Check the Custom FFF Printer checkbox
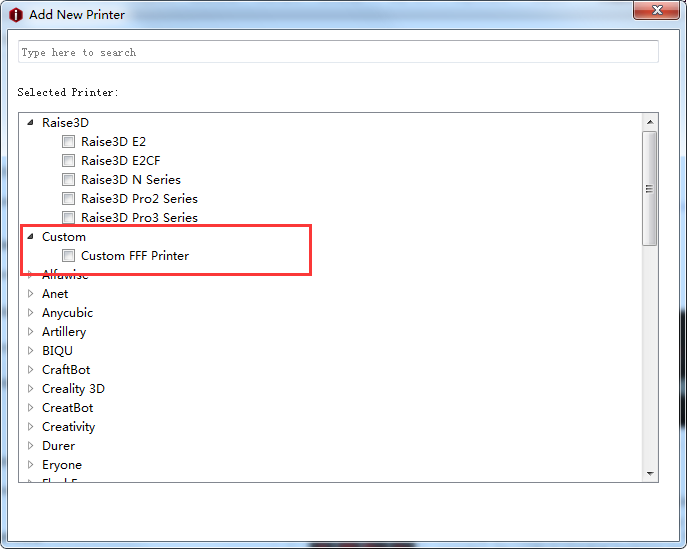Viewport: 687px width, 549px height. coord(68,255)
